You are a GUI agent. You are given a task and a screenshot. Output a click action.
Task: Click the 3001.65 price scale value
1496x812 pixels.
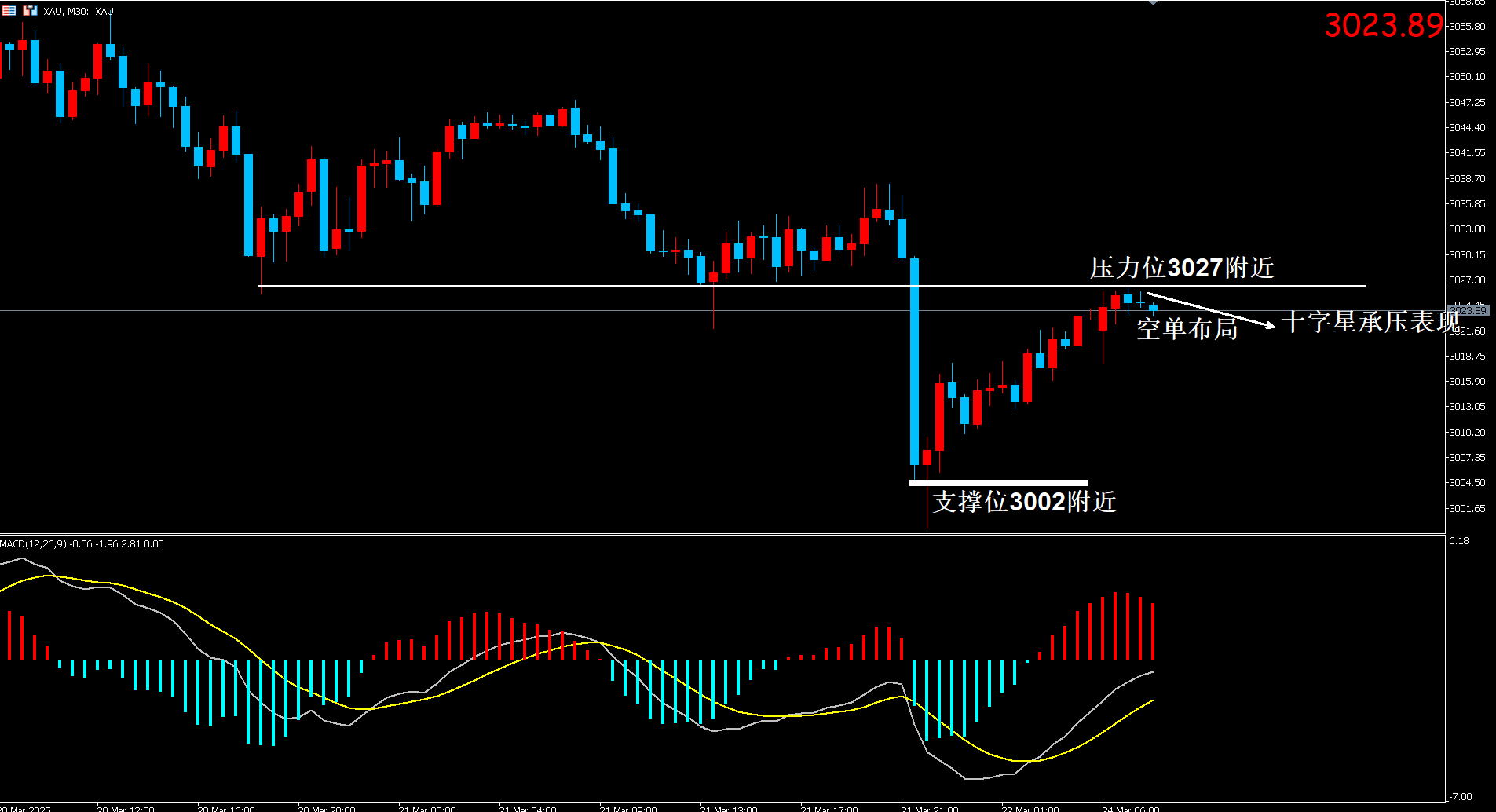[1467, 508]
